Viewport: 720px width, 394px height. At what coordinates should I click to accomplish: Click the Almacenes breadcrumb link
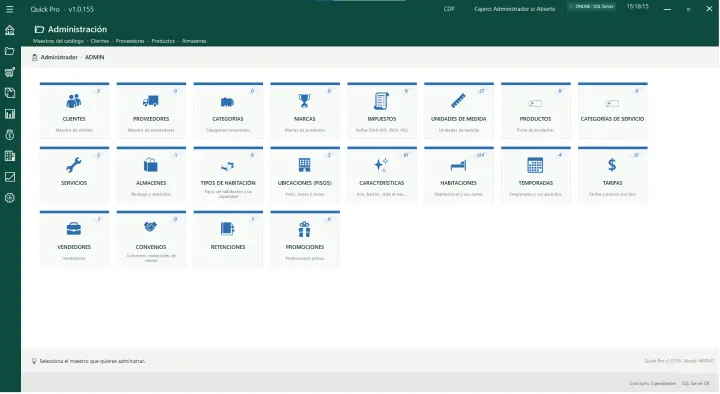(x=194, y=41)
